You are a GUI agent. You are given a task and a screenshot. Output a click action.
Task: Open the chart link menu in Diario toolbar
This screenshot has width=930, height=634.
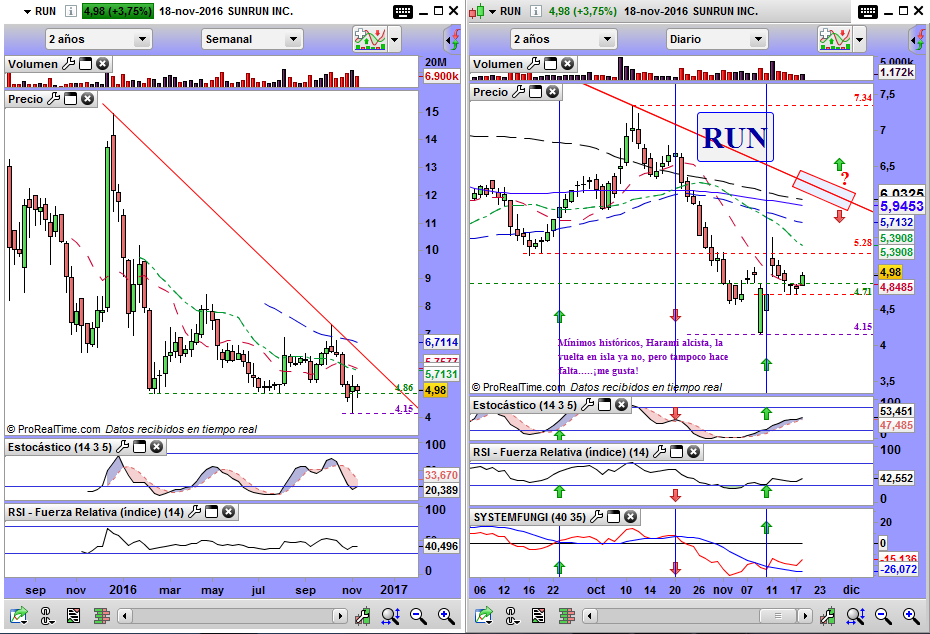tap(511, 616)
